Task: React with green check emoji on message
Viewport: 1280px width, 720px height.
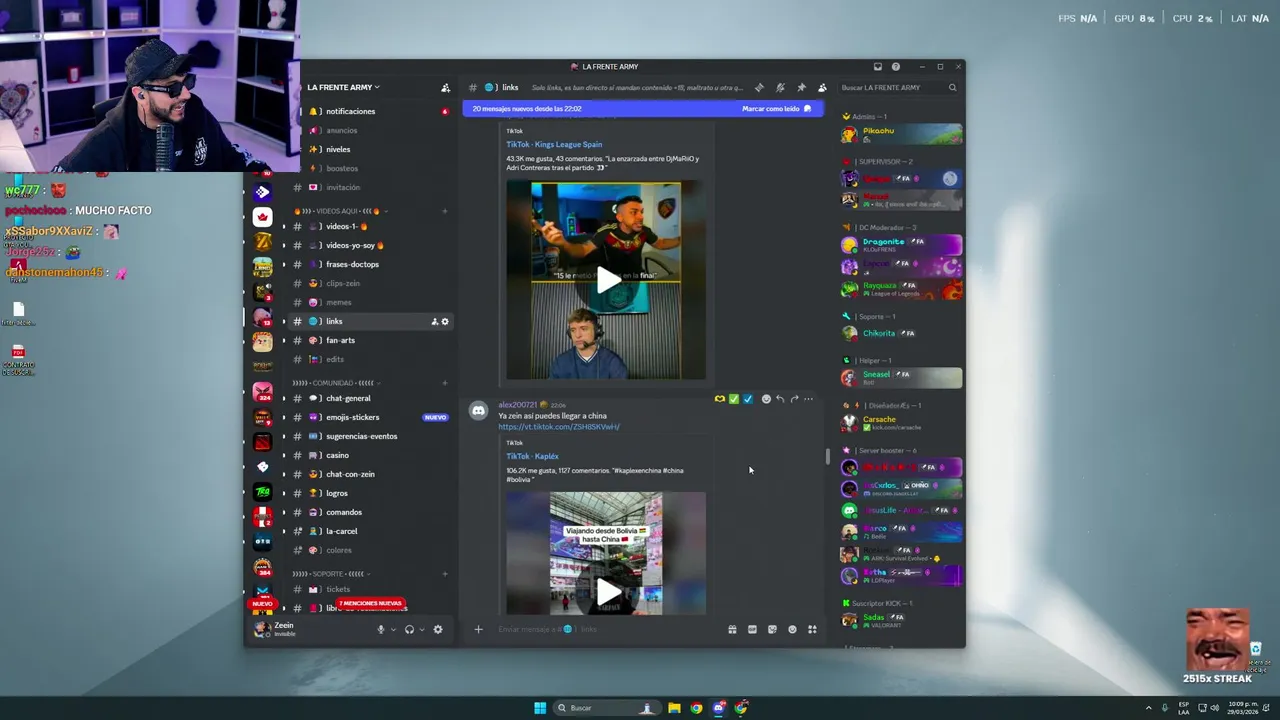Action: tap(733, 399)
